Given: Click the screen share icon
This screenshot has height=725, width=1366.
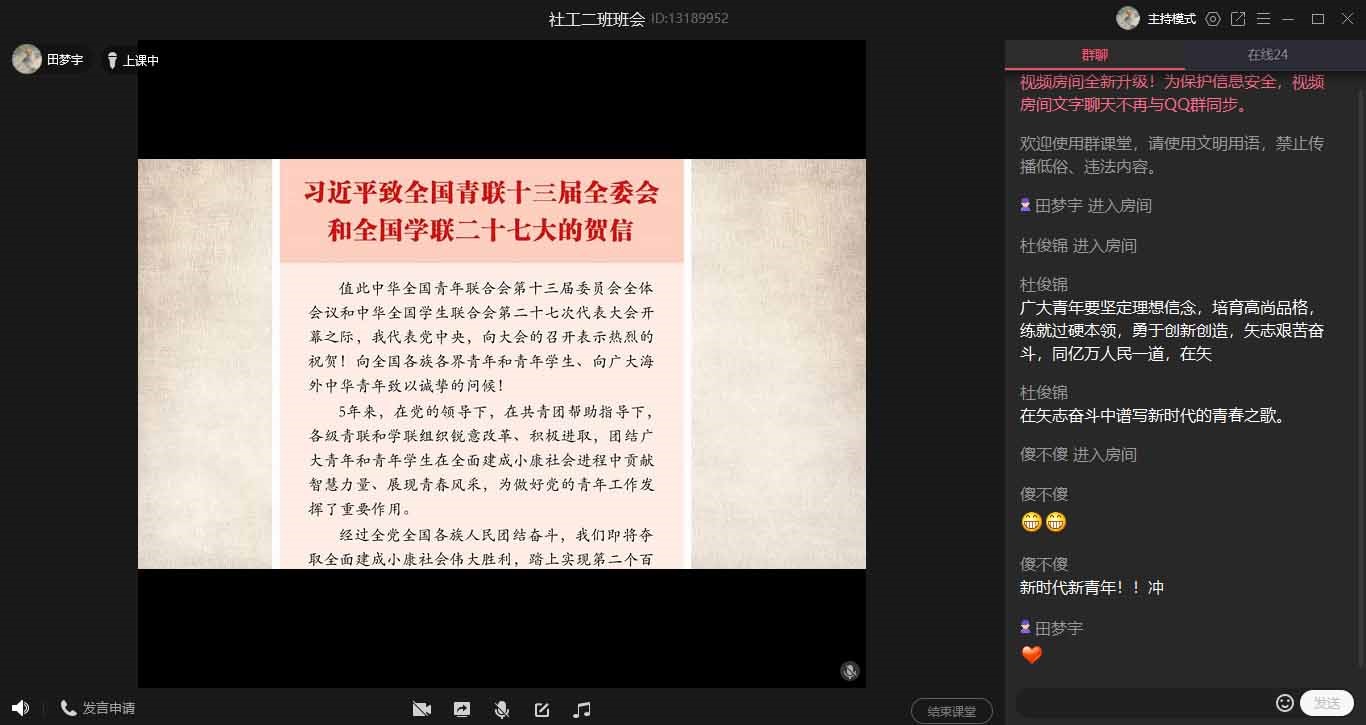Looking at the screenshot, I should 462,709.
